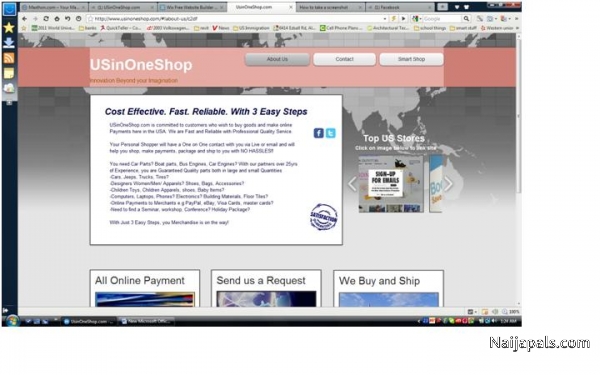
Task: Open the orange RSS feeds sidebar icon
Action: 9,58
